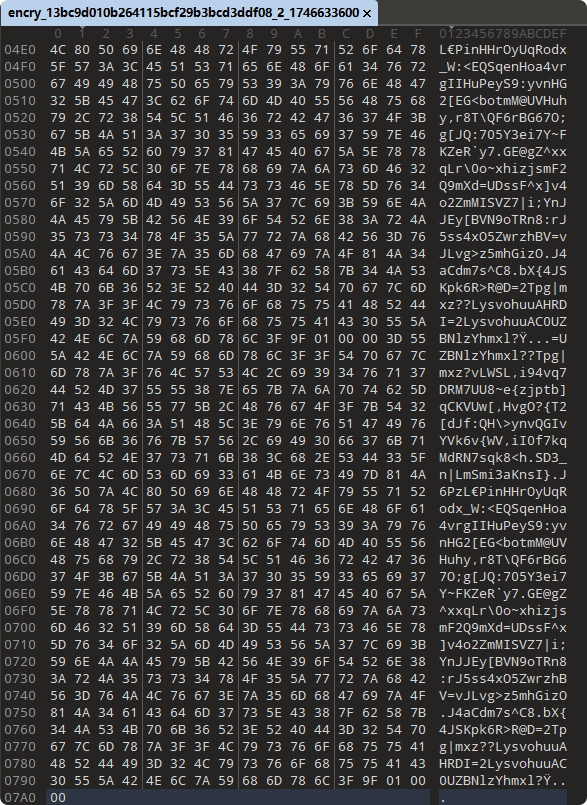Viewport: 587px width, 805px height.
Task: Click byte 2E in row 0660
Action: (x=322, y=457)
